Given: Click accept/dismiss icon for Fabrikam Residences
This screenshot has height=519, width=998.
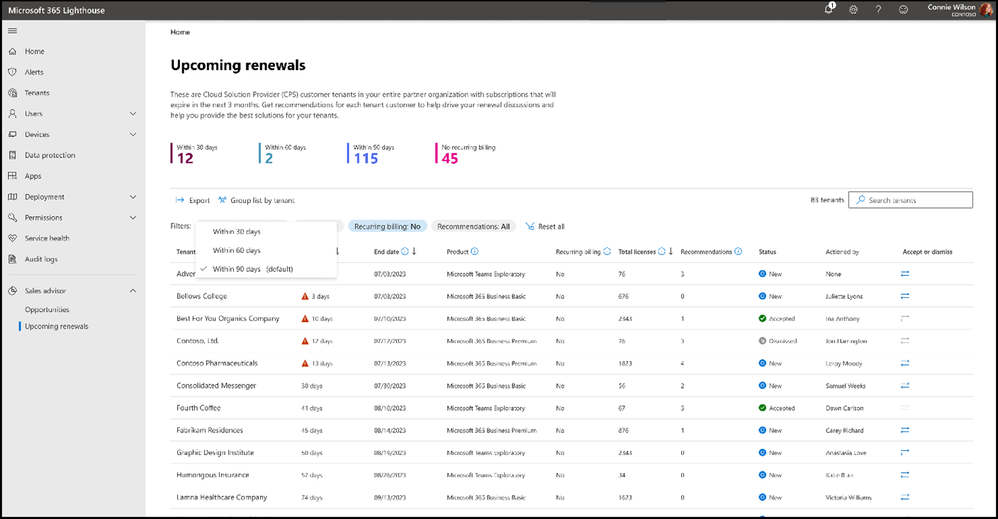Looking at the screenshot, I should (905, 430).
